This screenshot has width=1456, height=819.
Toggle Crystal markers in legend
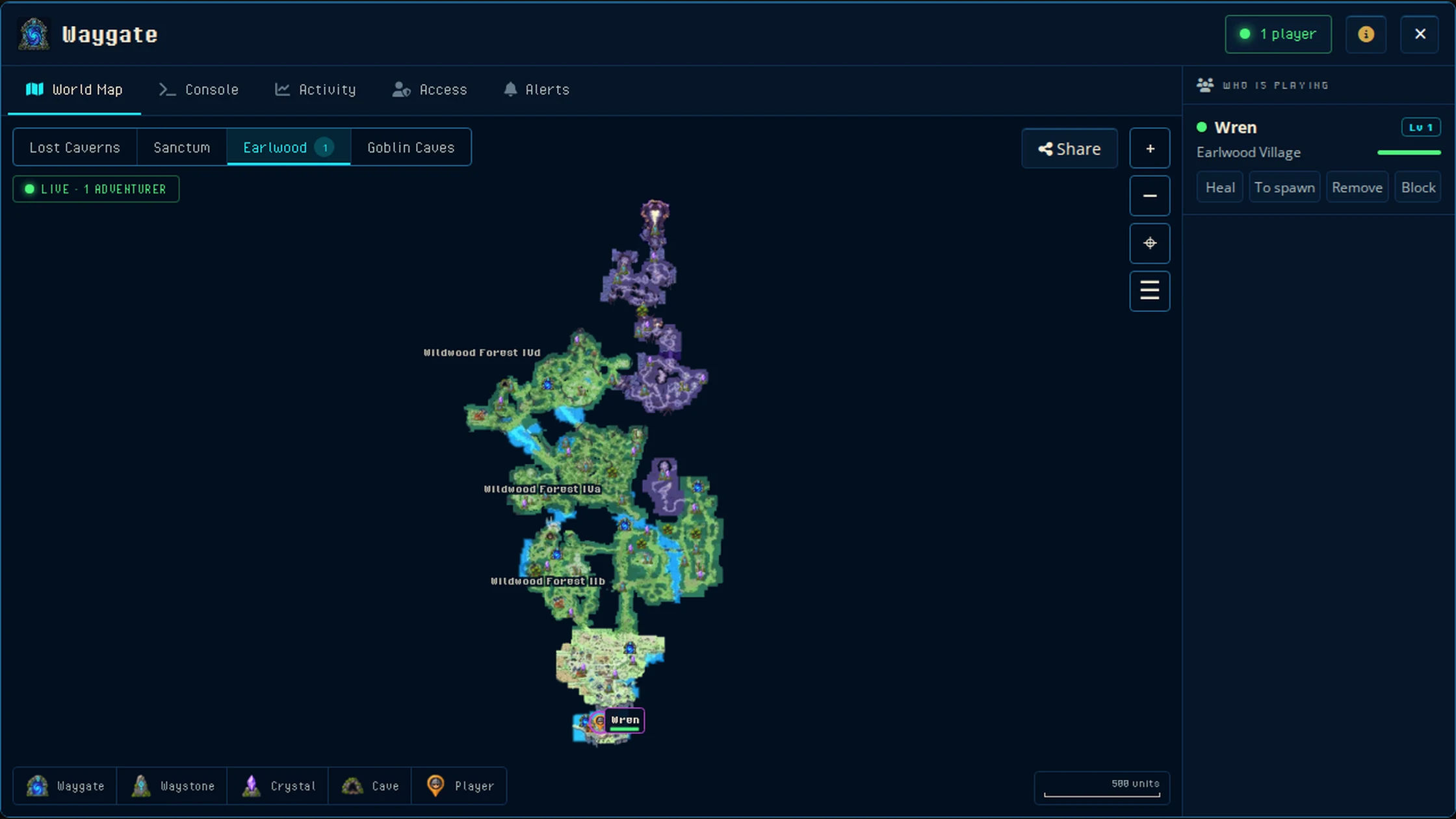[278, 786]
